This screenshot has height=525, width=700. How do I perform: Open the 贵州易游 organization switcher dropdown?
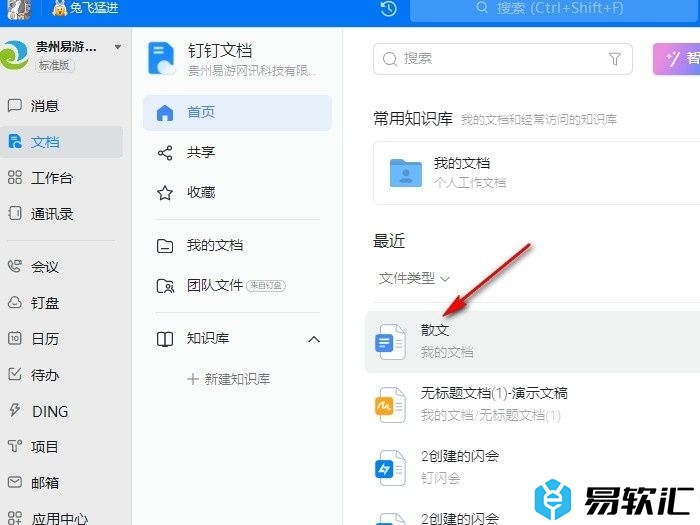118,46
